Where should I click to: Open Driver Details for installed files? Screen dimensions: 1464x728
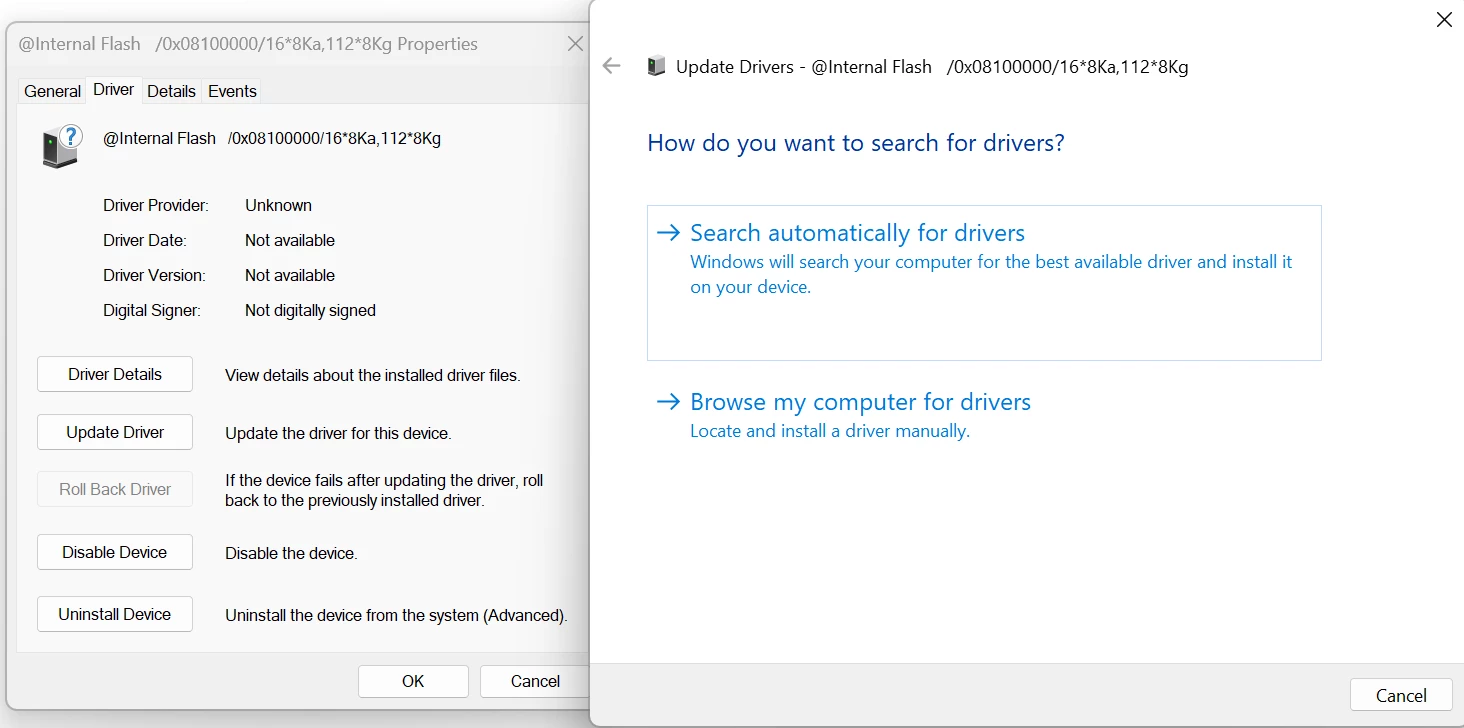115,374
